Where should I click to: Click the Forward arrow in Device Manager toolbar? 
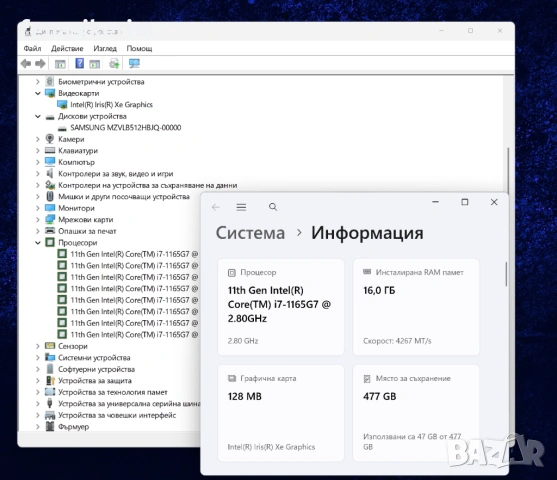(x=40, y=64)
